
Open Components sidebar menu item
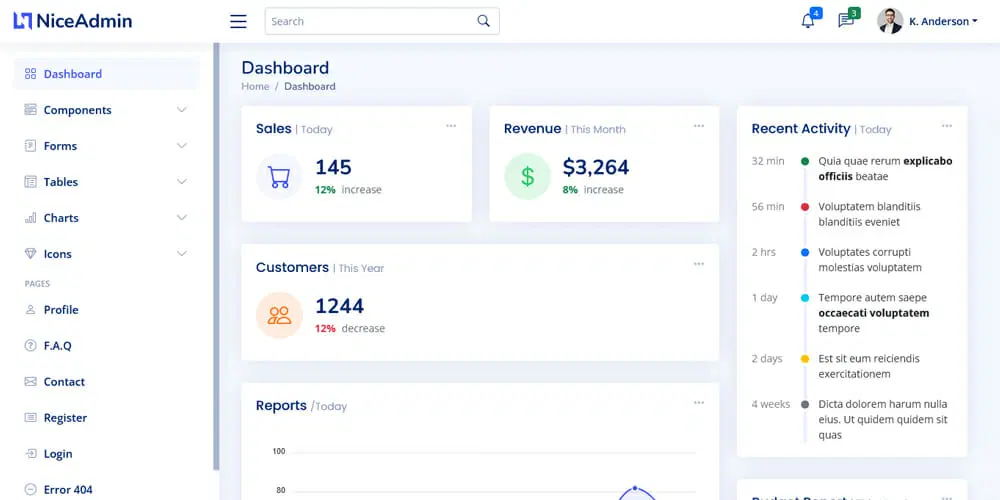pyautogui.click(x=106, y=110)
